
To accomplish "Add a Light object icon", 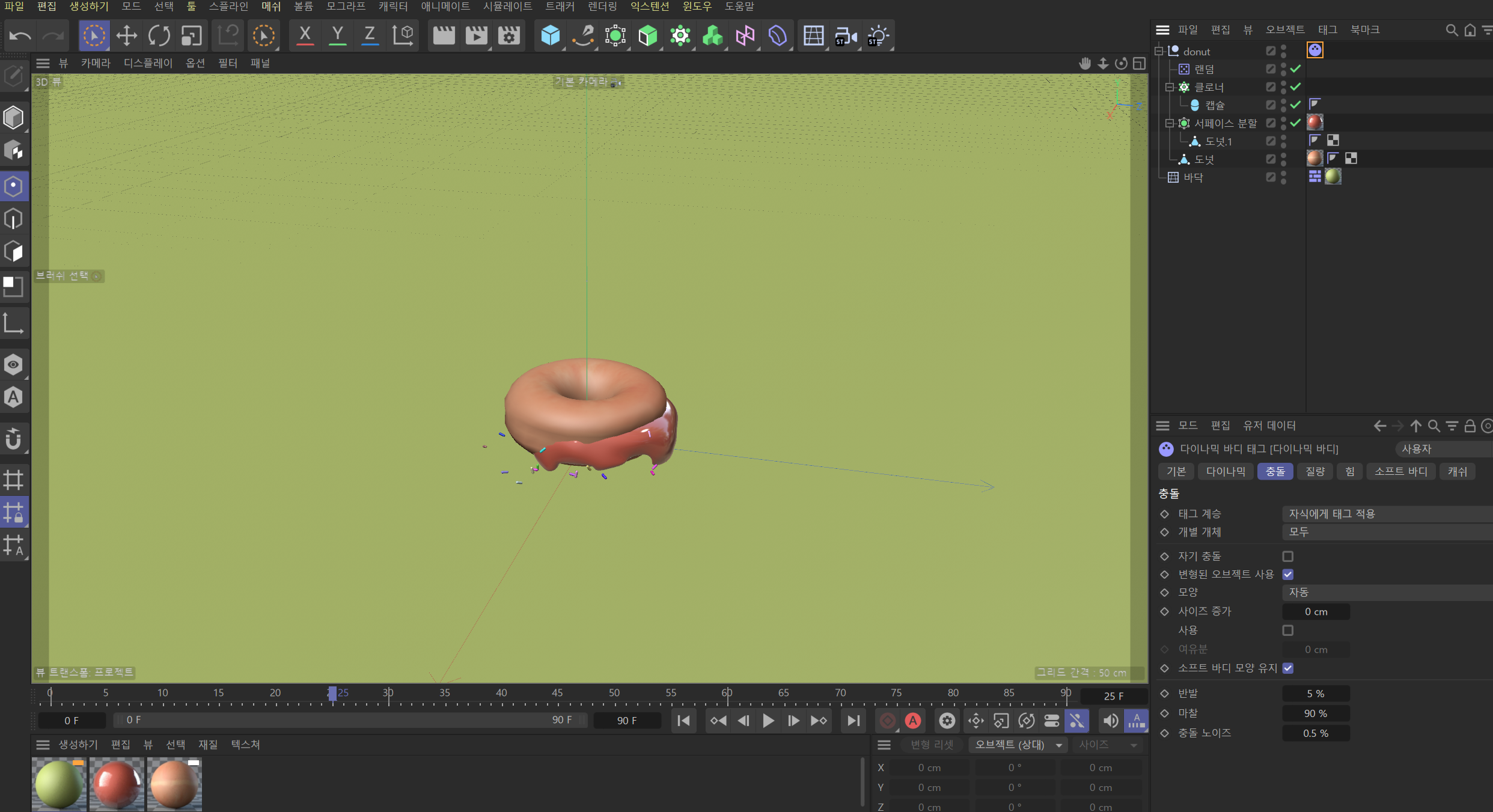I will (x=878, y=36).
